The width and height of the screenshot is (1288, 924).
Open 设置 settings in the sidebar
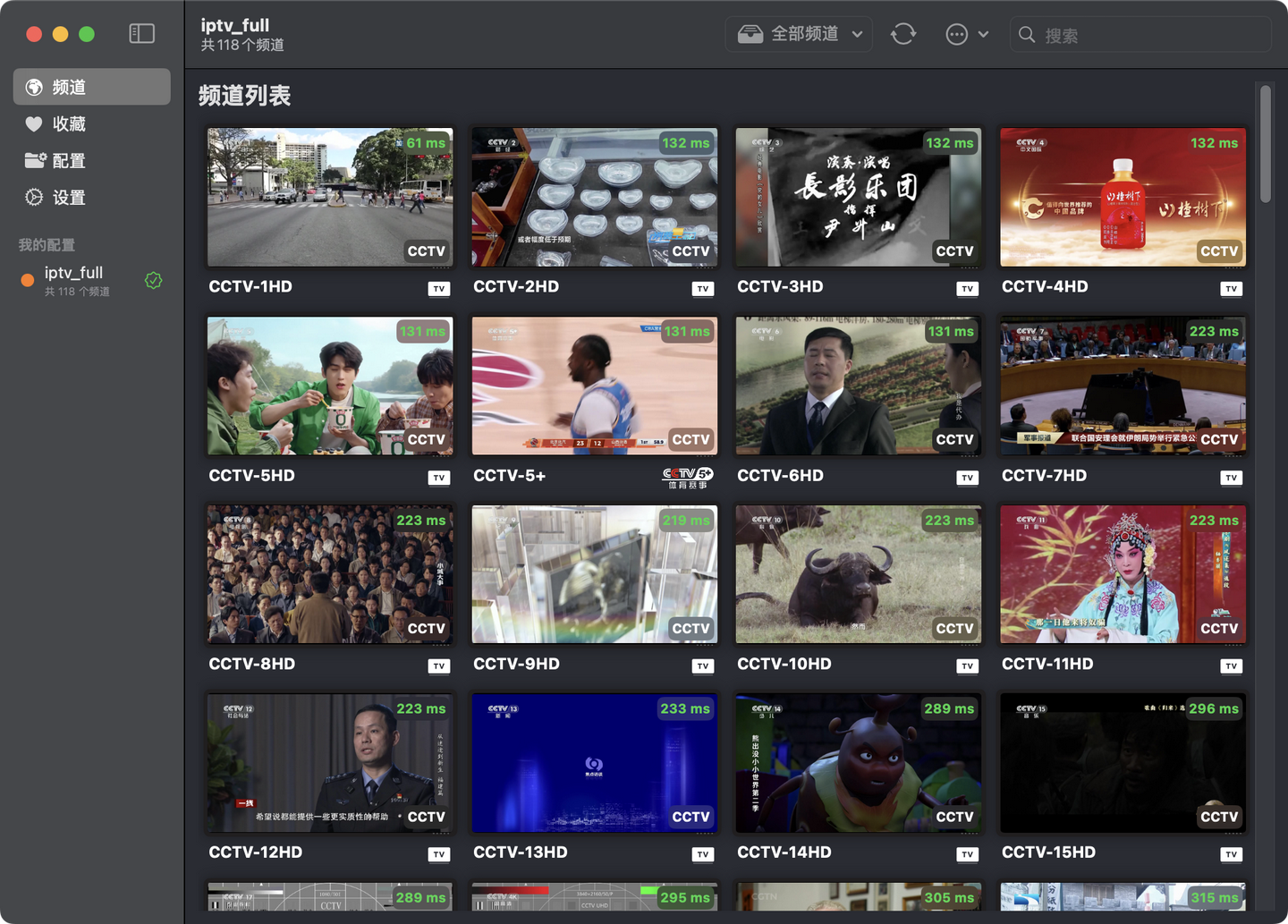(x=92, y=197)
